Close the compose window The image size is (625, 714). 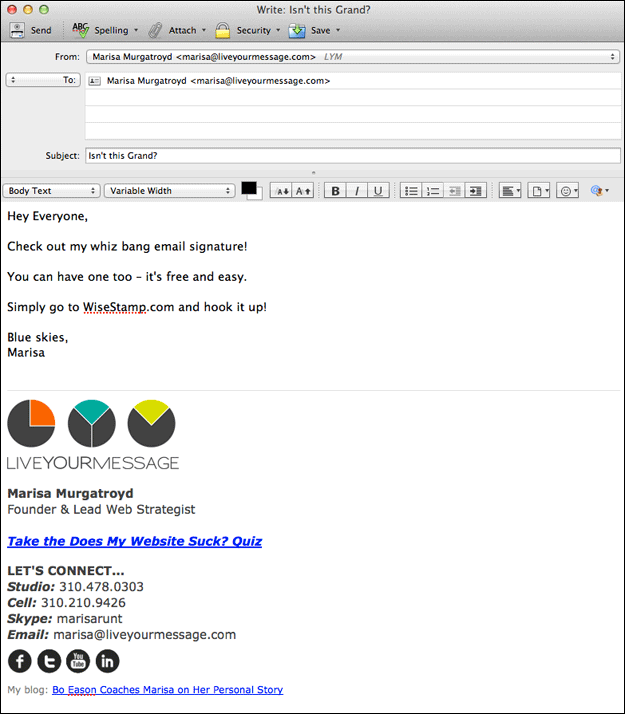pos(12,10)
